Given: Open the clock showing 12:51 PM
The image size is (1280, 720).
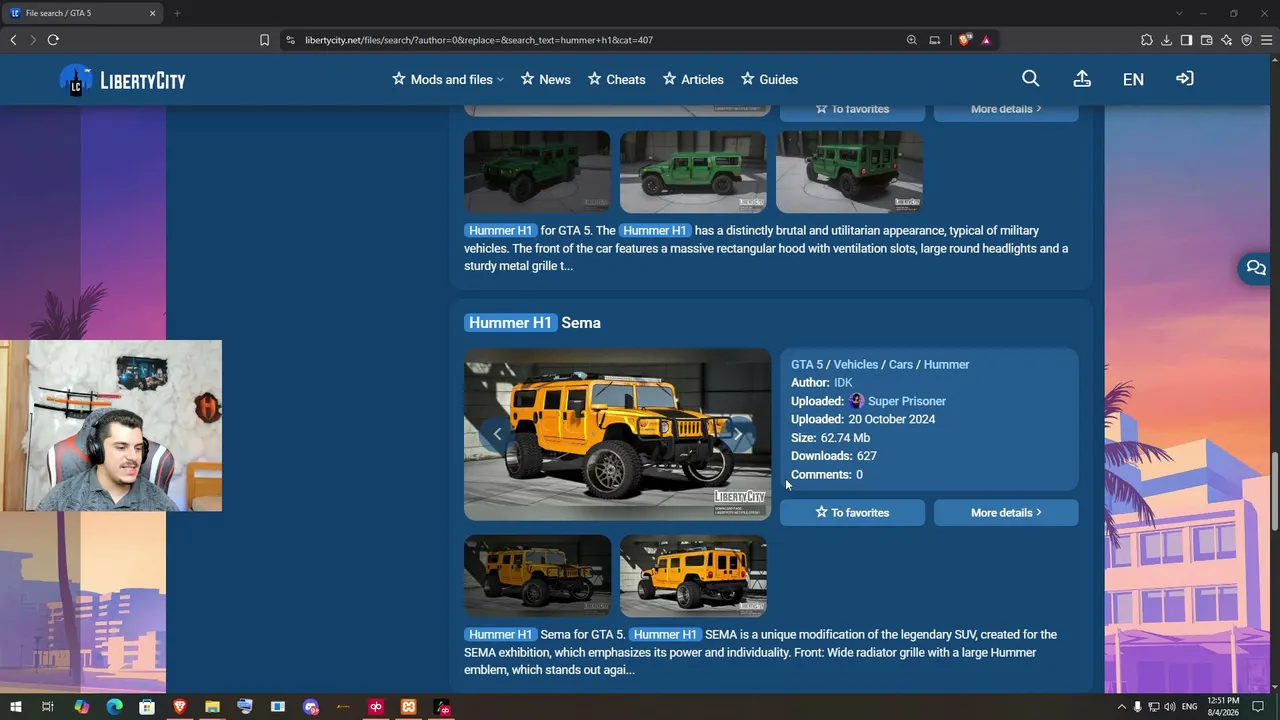Looking at the screenshot, I should coord(1223,707).
